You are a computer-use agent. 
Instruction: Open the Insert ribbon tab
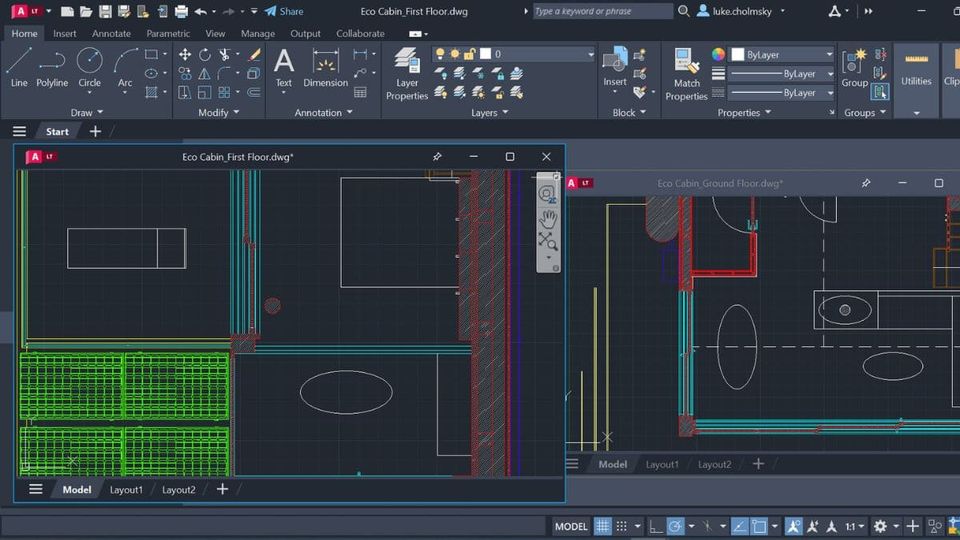(64, 34)
